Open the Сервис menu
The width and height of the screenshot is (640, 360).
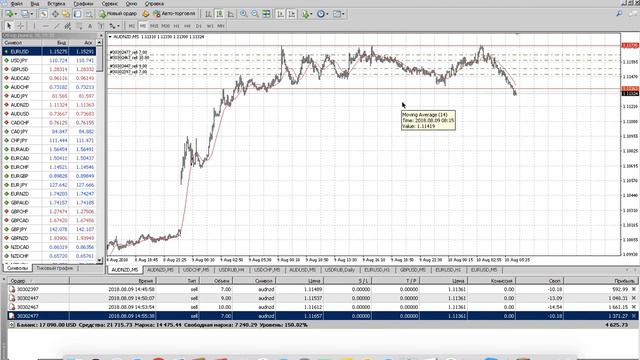109,4
